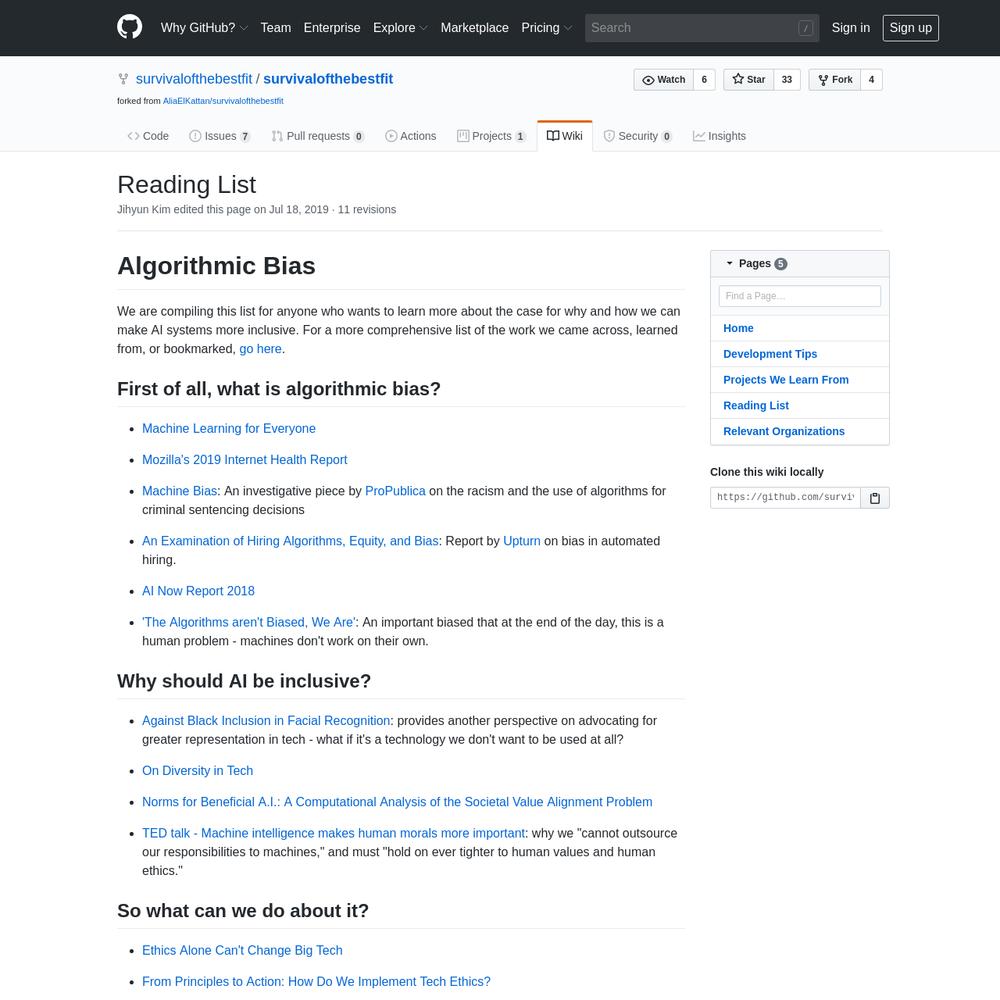The height and width of the screenshot is (1000, 1000).
Task: Switch to the Pull requests tab
Action: [317, 136]
